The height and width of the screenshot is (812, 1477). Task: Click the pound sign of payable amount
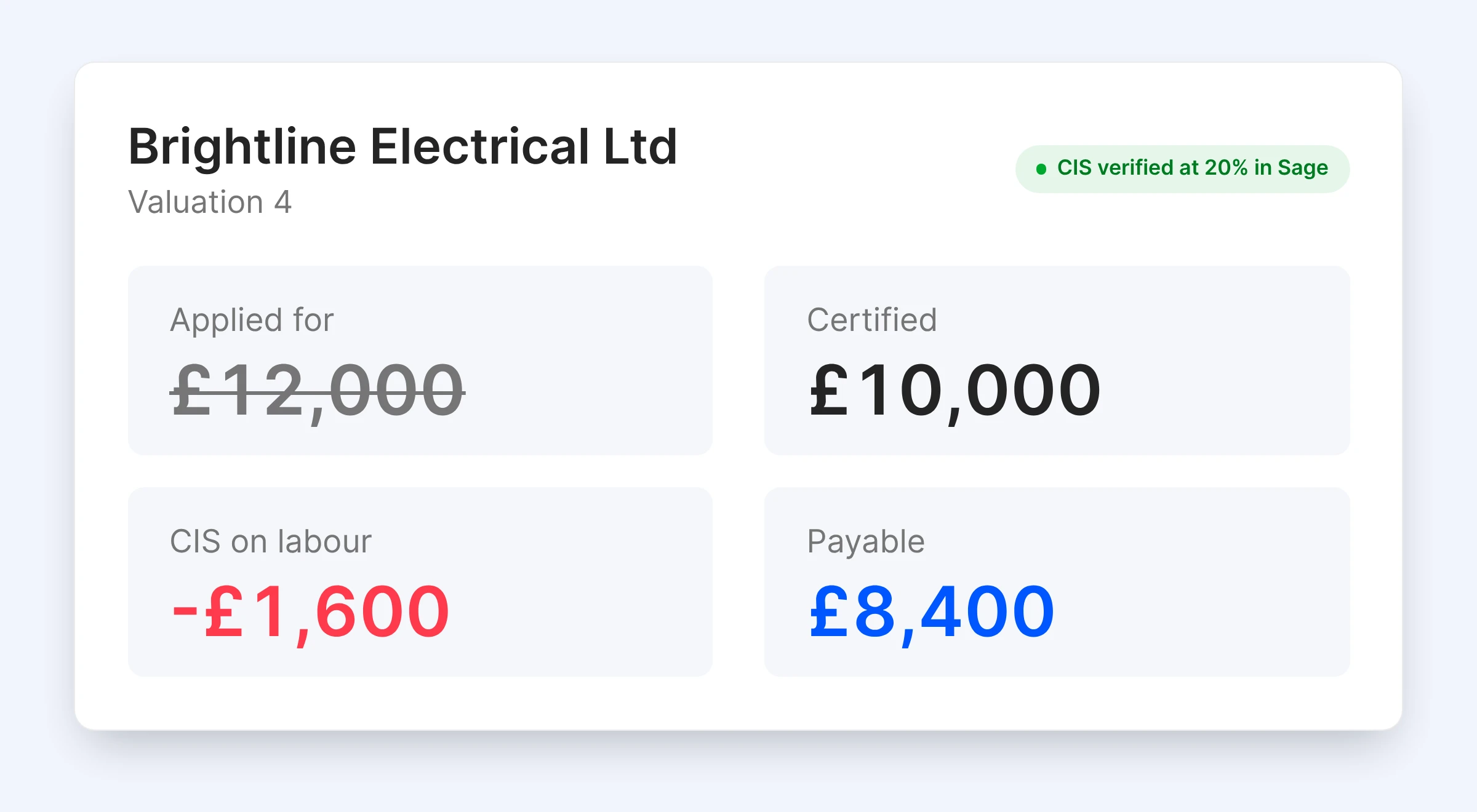tap(829, 612)
